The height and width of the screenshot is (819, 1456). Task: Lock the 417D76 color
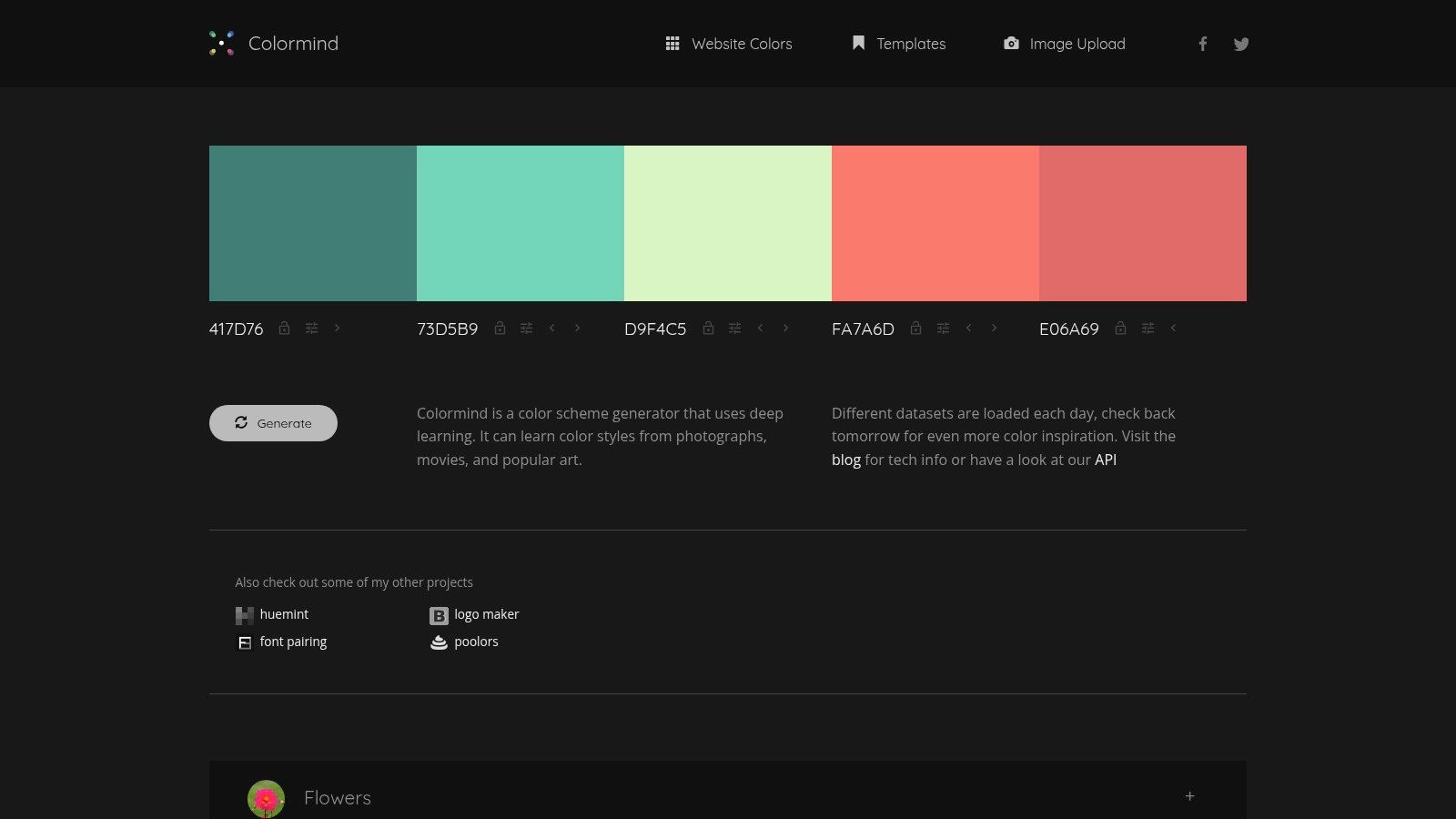coord(284,328)
